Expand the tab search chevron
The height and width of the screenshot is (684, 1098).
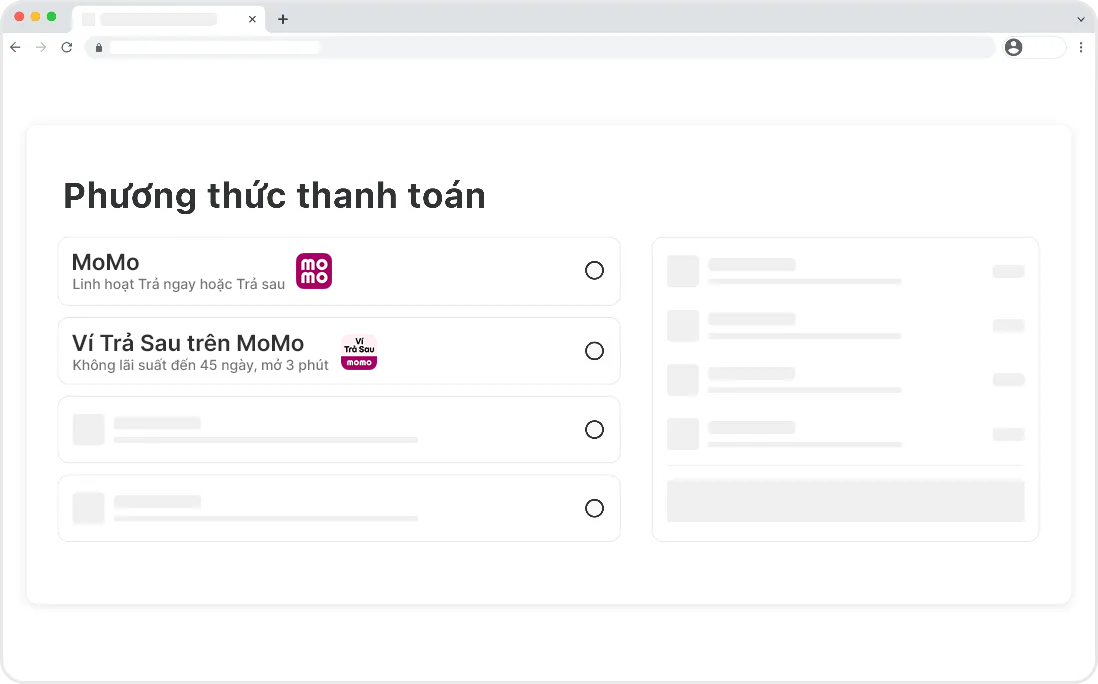click(1080, 19)
